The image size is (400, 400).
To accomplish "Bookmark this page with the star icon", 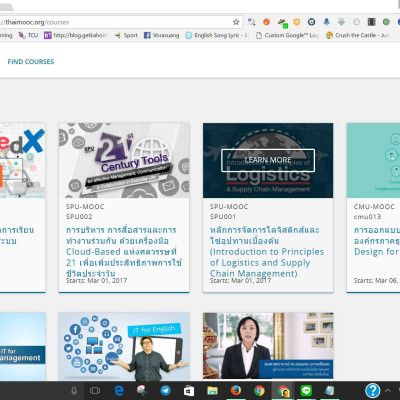I will (x=236, y=22).
